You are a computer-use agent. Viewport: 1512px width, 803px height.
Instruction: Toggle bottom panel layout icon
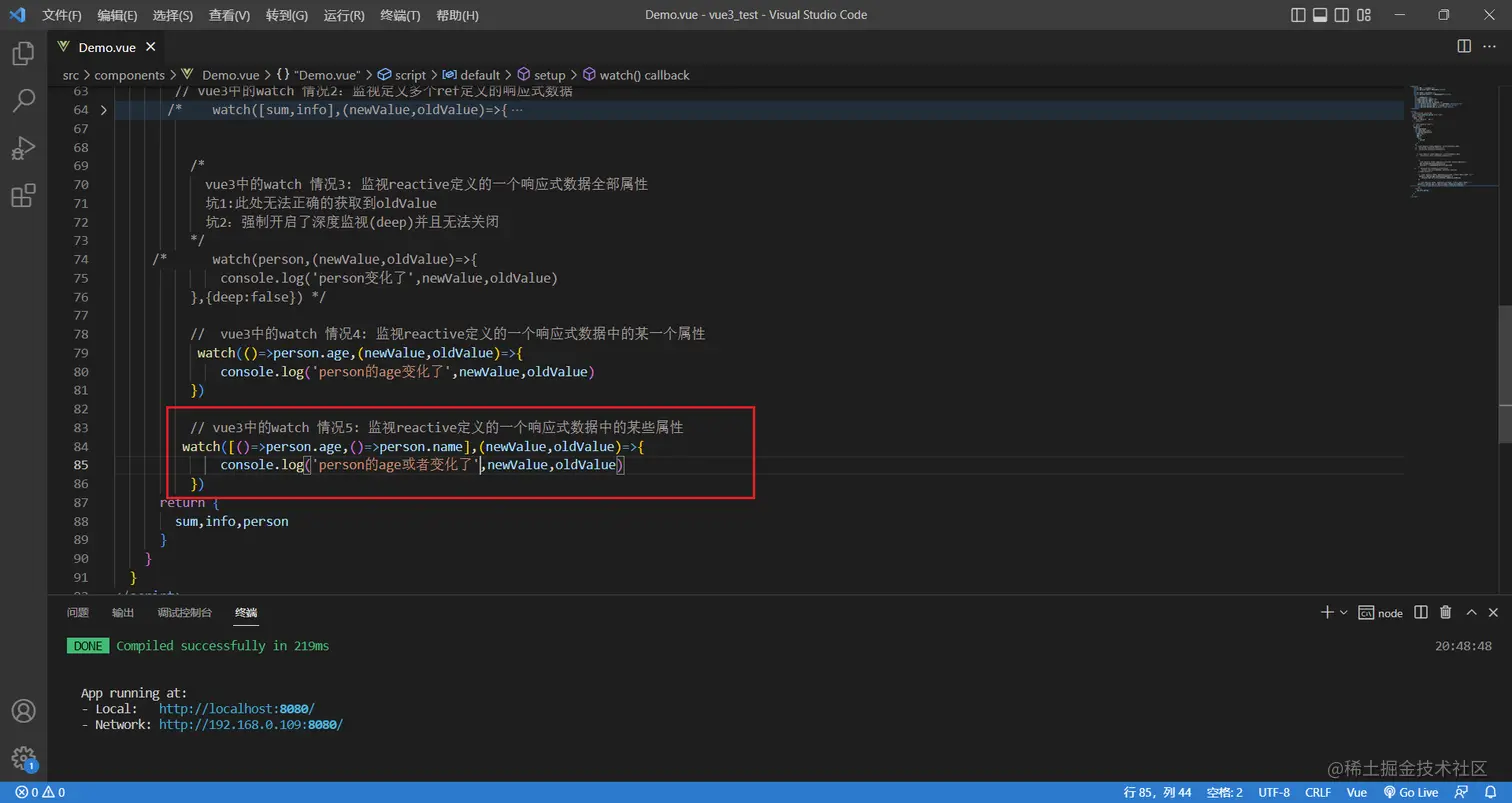[1320, 15]
